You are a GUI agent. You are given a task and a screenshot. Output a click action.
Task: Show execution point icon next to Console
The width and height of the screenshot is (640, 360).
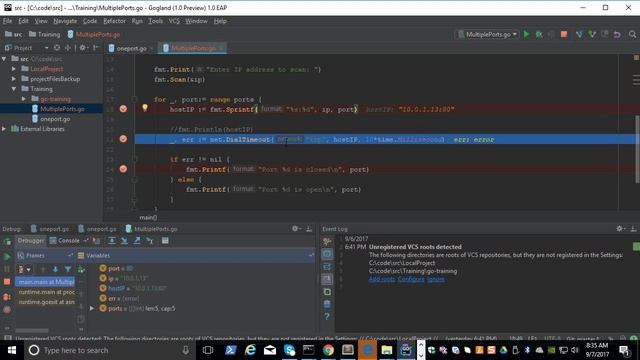tap(96, 240)
